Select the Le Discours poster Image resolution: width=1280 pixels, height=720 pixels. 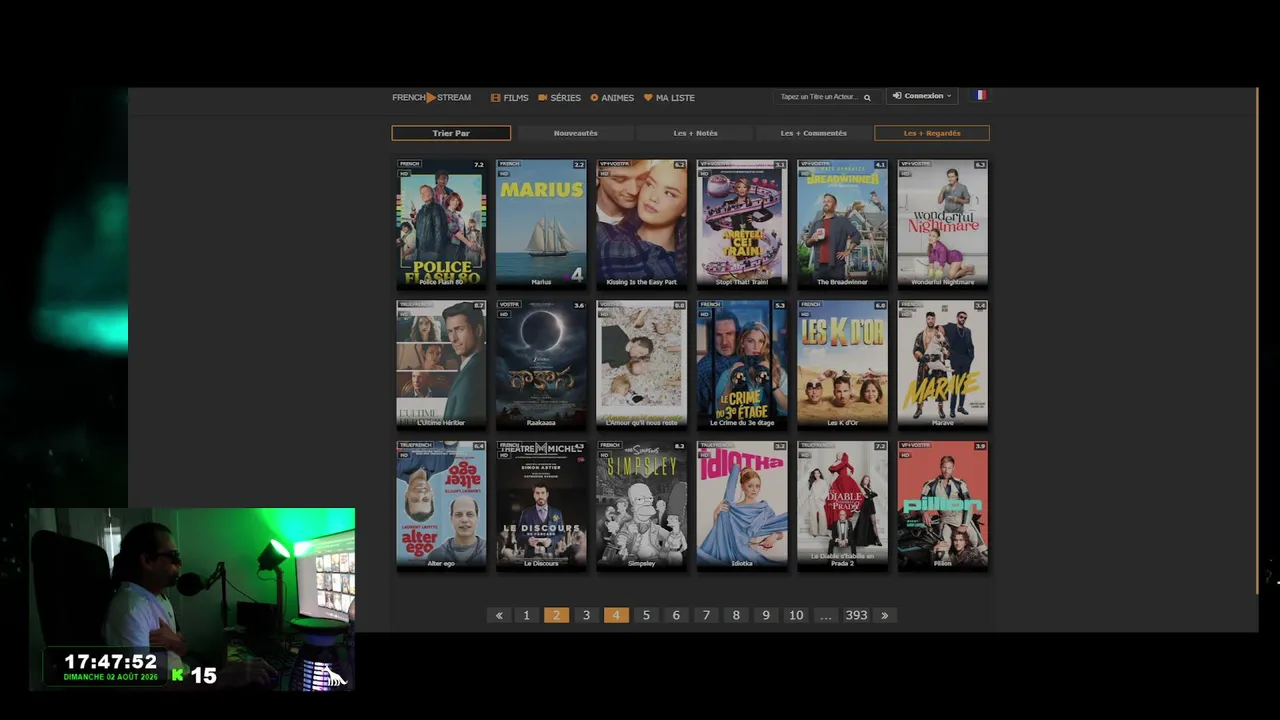point(541,505)
